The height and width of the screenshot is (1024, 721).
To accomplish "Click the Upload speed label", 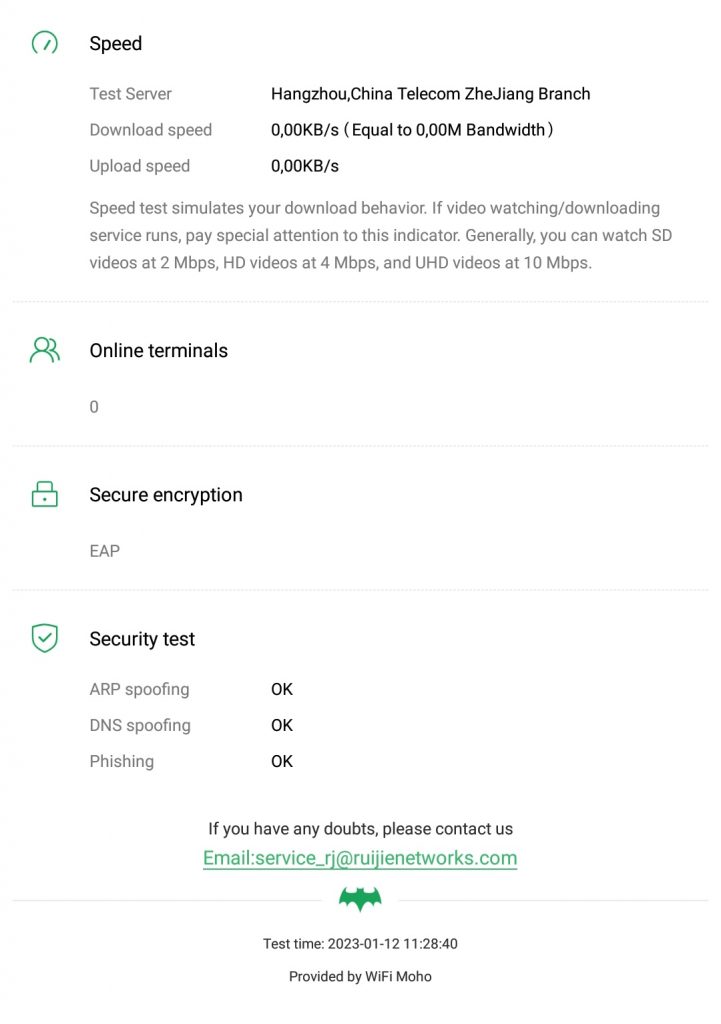I will 139,166.
